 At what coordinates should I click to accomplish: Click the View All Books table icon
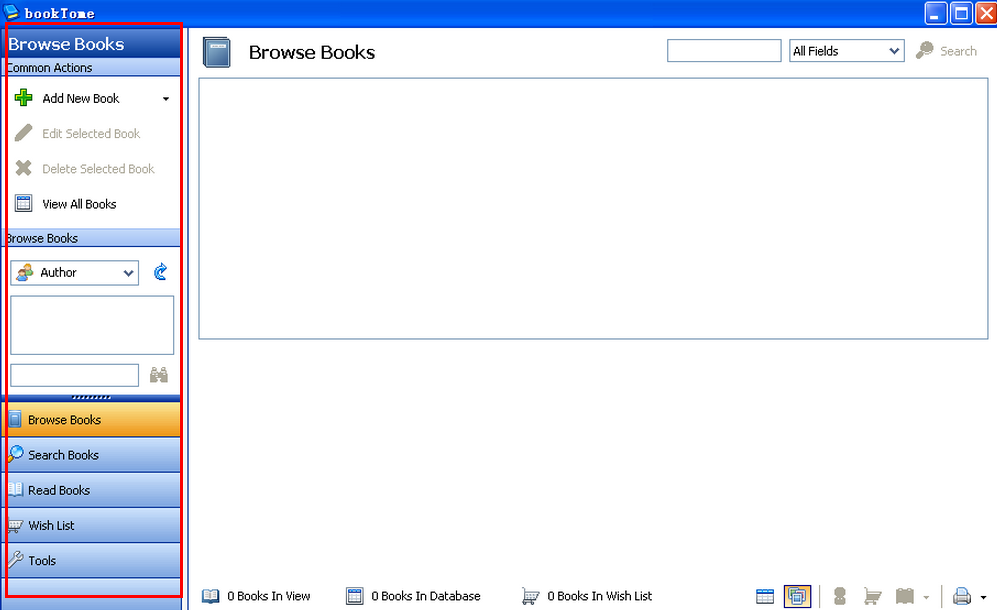[x=24, y=204]
